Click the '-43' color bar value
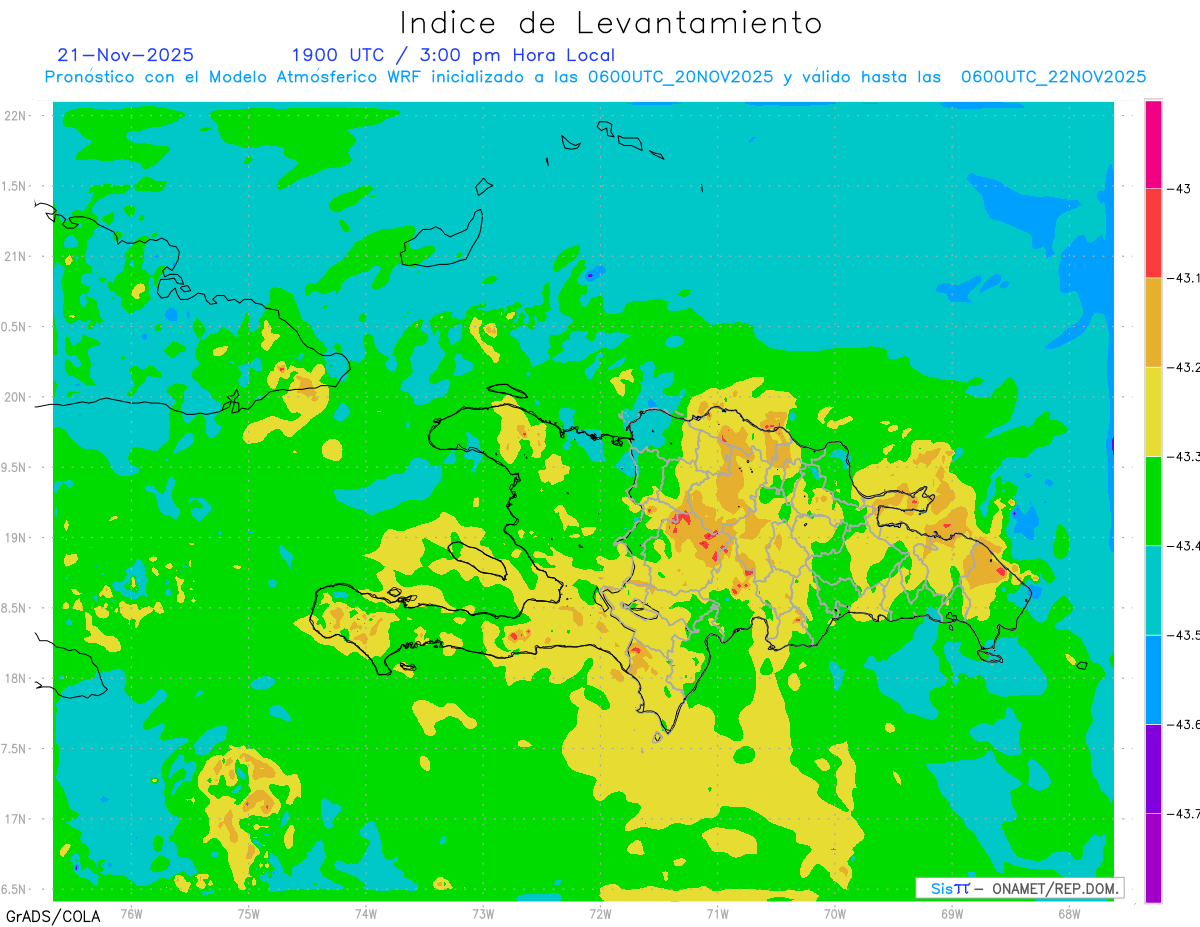 coord(1179,189)
